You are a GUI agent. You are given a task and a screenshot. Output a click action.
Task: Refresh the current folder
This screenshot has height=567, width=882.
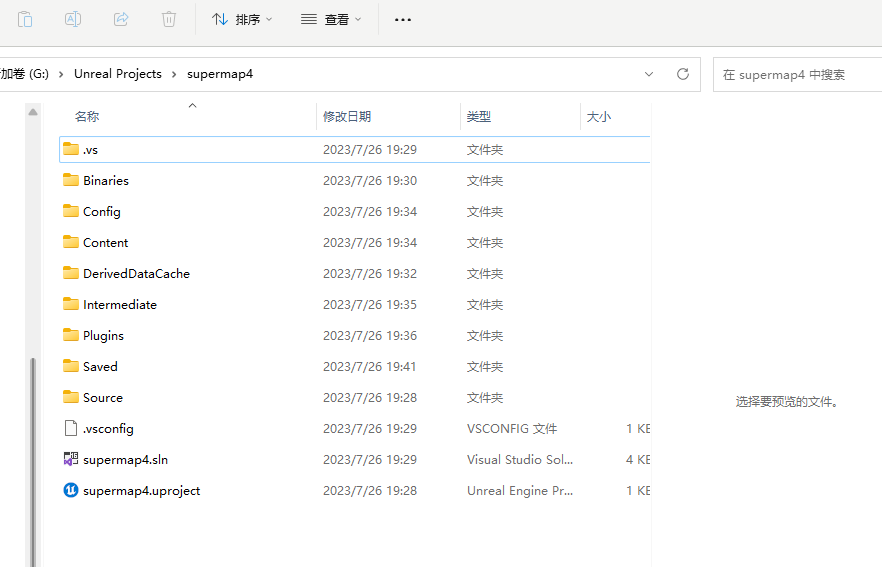(683, 74)
